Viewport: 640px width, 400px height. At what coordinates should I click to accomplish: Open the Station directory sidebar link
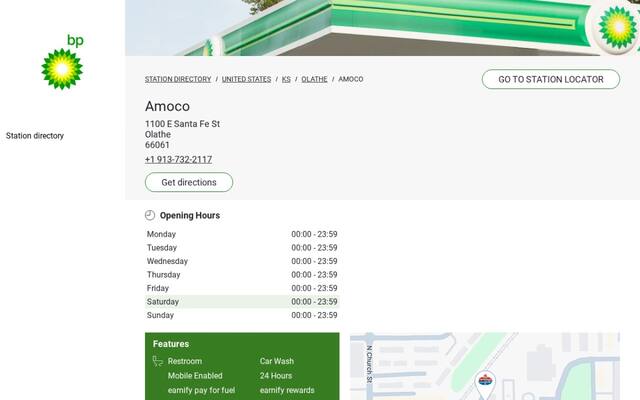point(35,136)
